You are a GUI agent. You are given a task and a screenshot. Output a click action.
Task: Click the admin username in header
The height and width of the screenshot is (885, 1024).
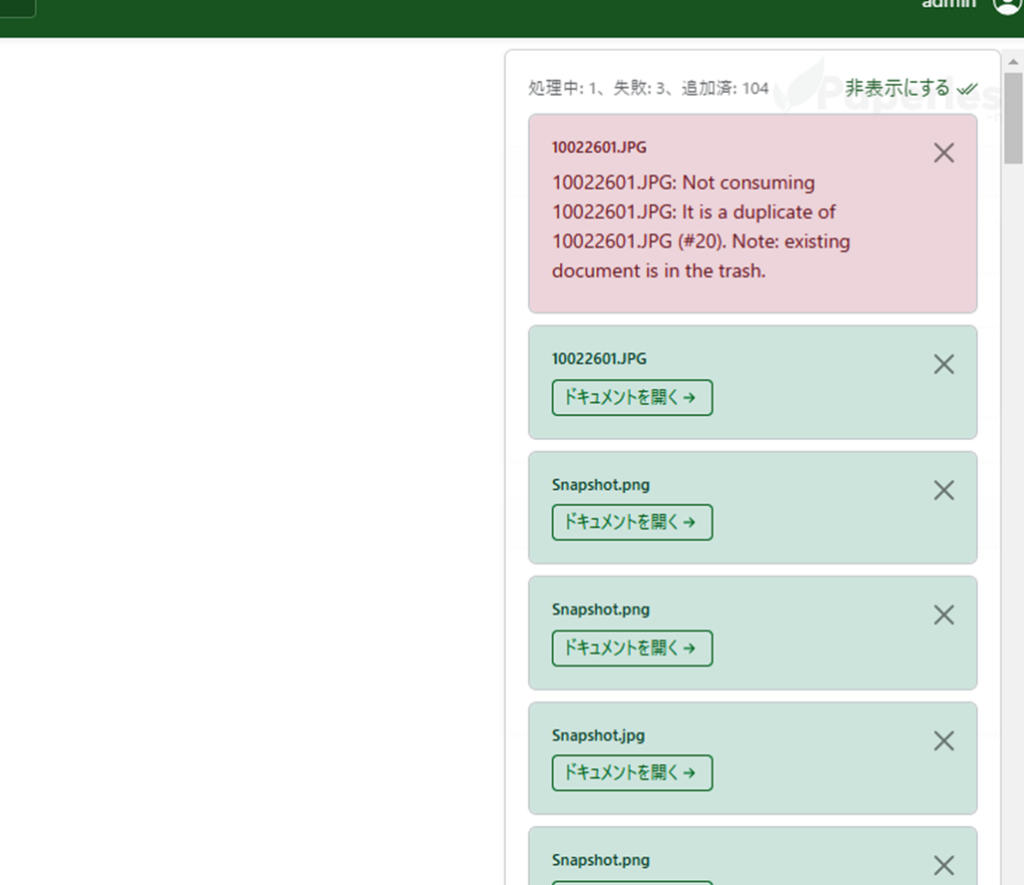[948, 4]
